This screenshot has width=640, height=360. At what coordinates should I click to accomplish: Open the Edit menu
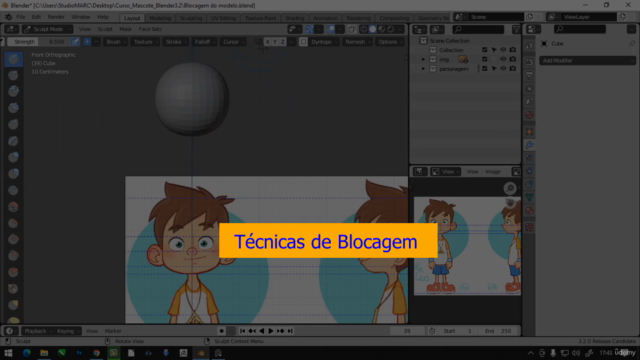coord(36,17)
